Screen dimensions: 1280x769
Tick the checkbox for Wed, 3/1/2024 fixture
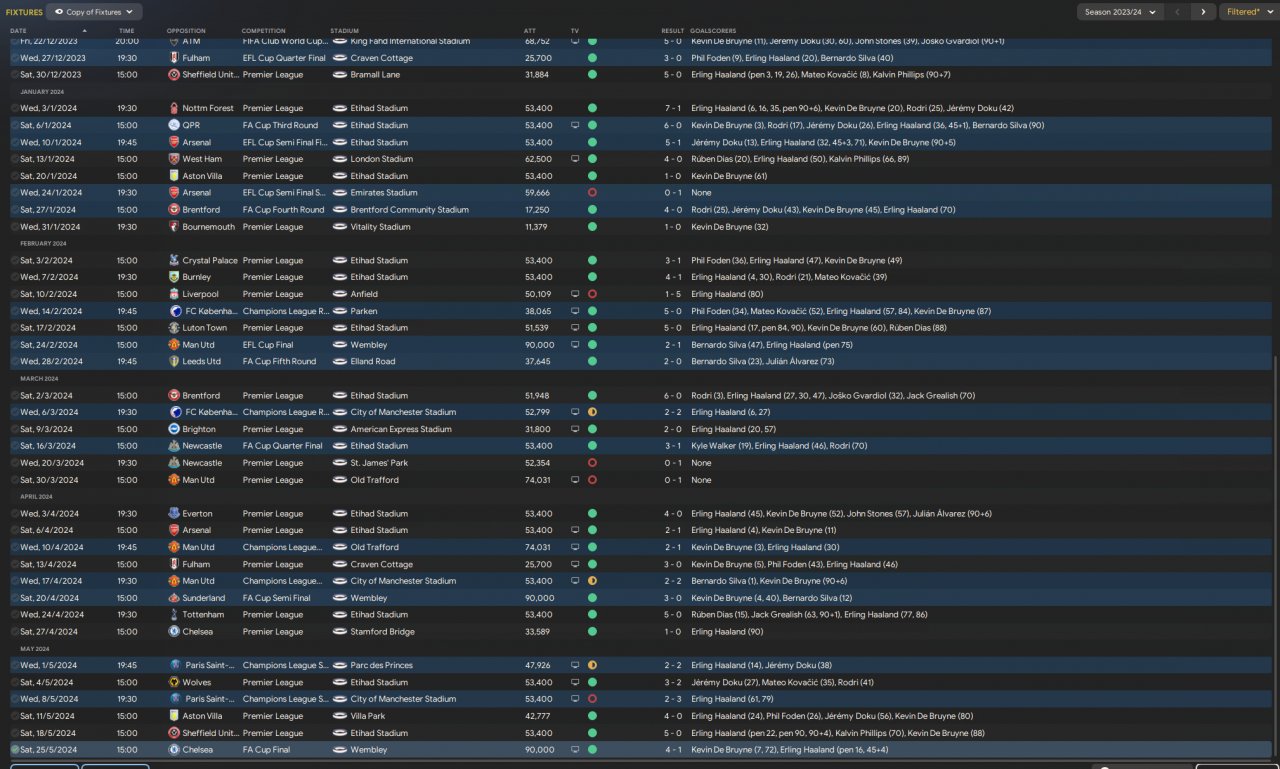pos(15,108)
